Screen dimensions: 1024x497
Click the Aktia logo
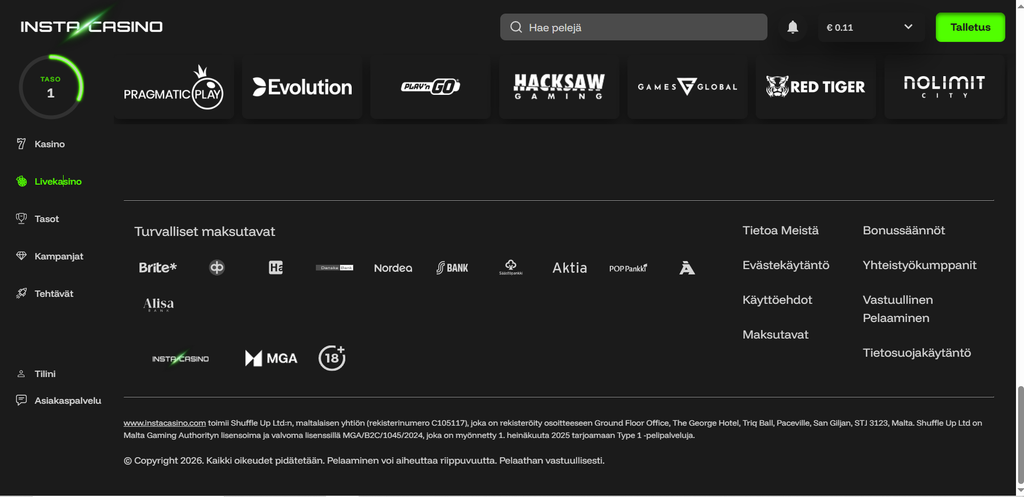[569, 268]
